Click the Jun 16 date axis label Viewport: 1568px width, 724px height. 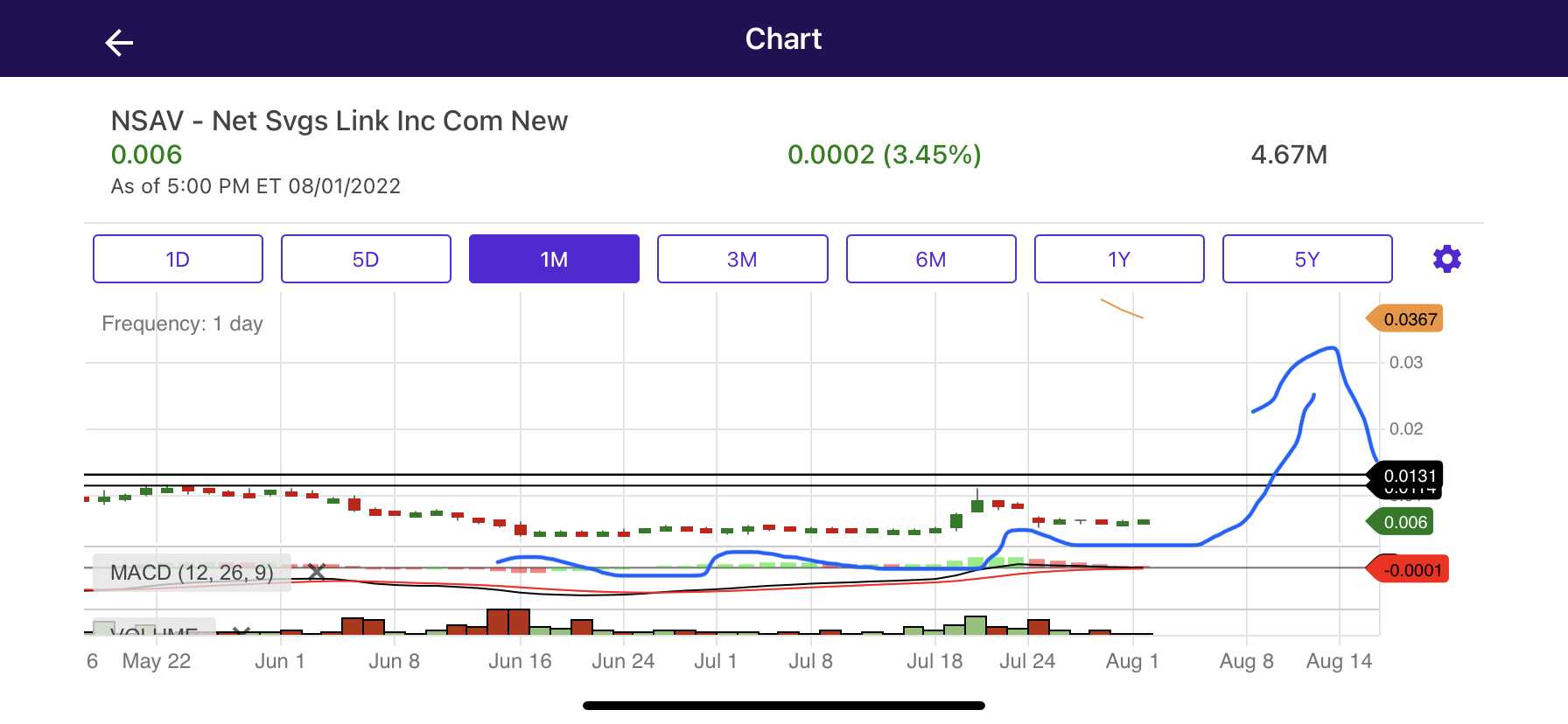(520, 661)
